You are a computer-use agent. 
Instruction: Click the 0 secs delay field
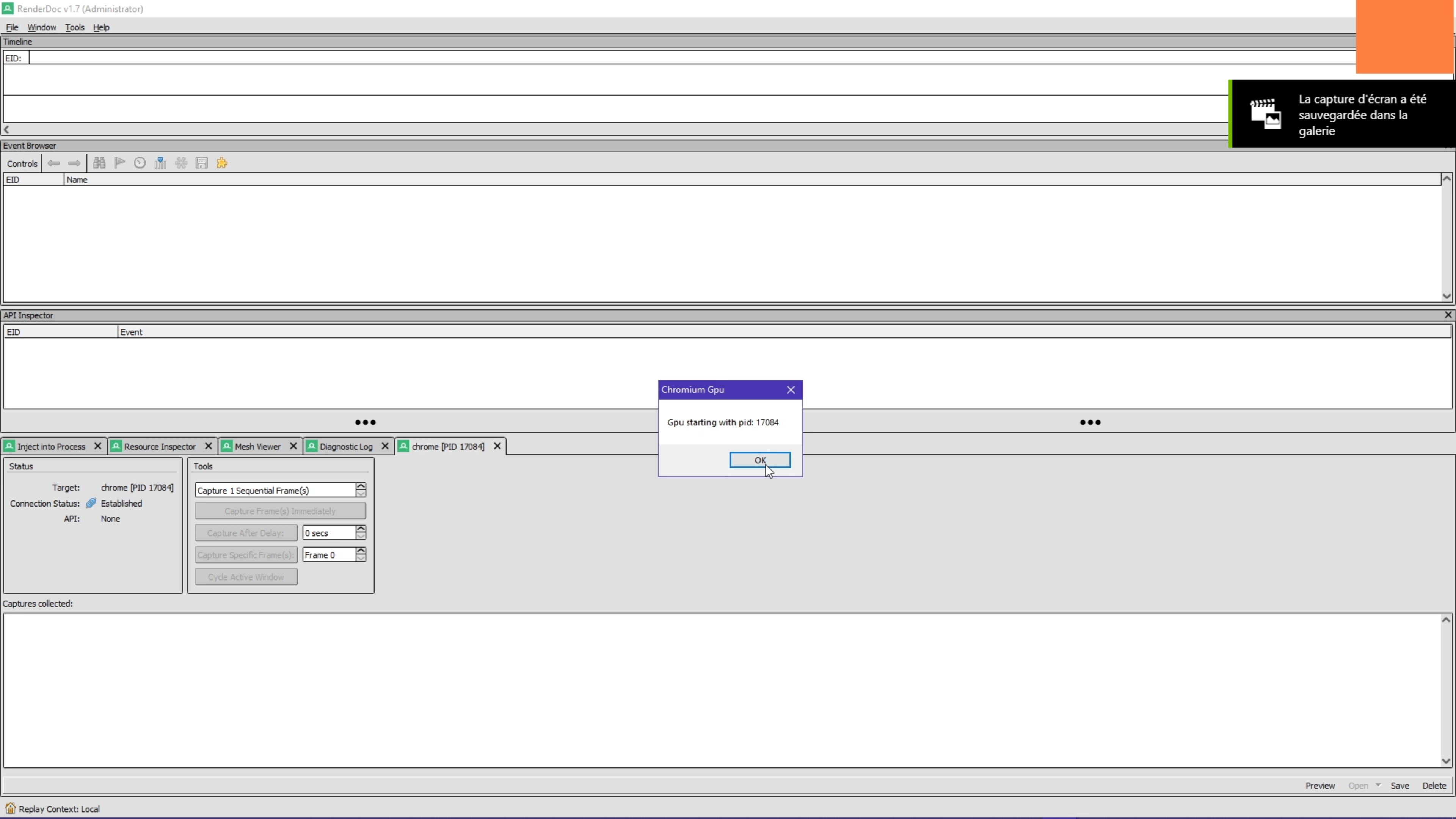click(x=329, y=532)
